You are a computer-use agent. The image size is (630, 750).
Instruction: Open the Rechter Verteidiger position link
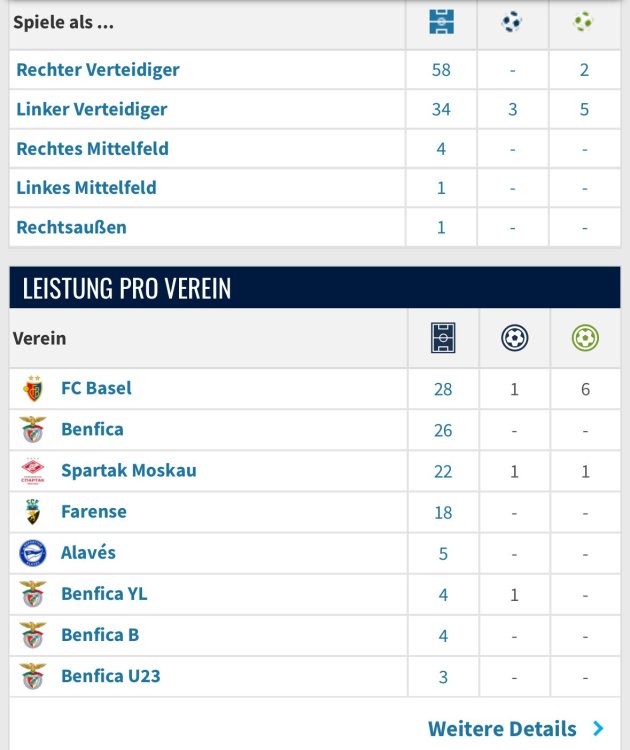coord(98,70)
